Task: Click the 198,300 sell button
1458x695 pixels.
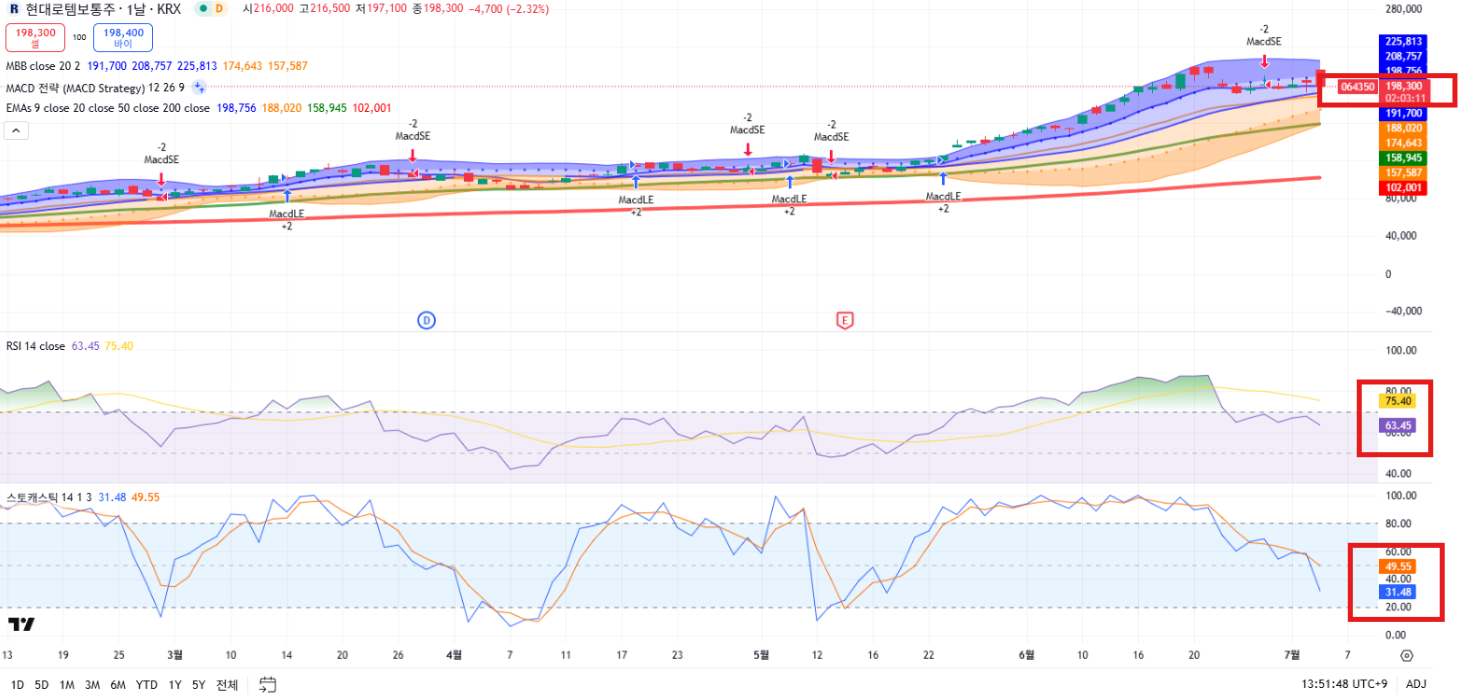Action: coord(35,38)
